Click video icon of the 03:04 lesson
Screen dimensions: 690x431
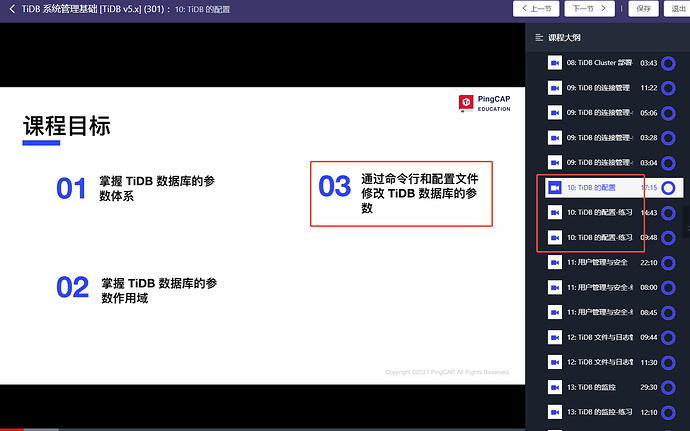tap(554, 163)
